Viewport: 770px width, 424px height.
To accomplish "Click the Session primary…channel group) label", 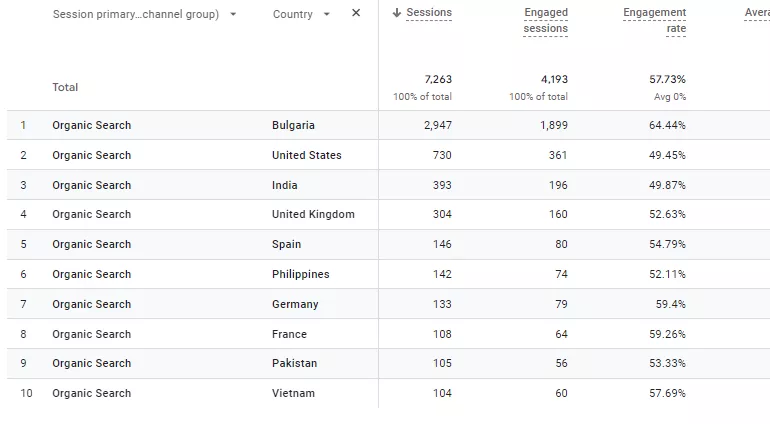I will (x=136, y=14).
